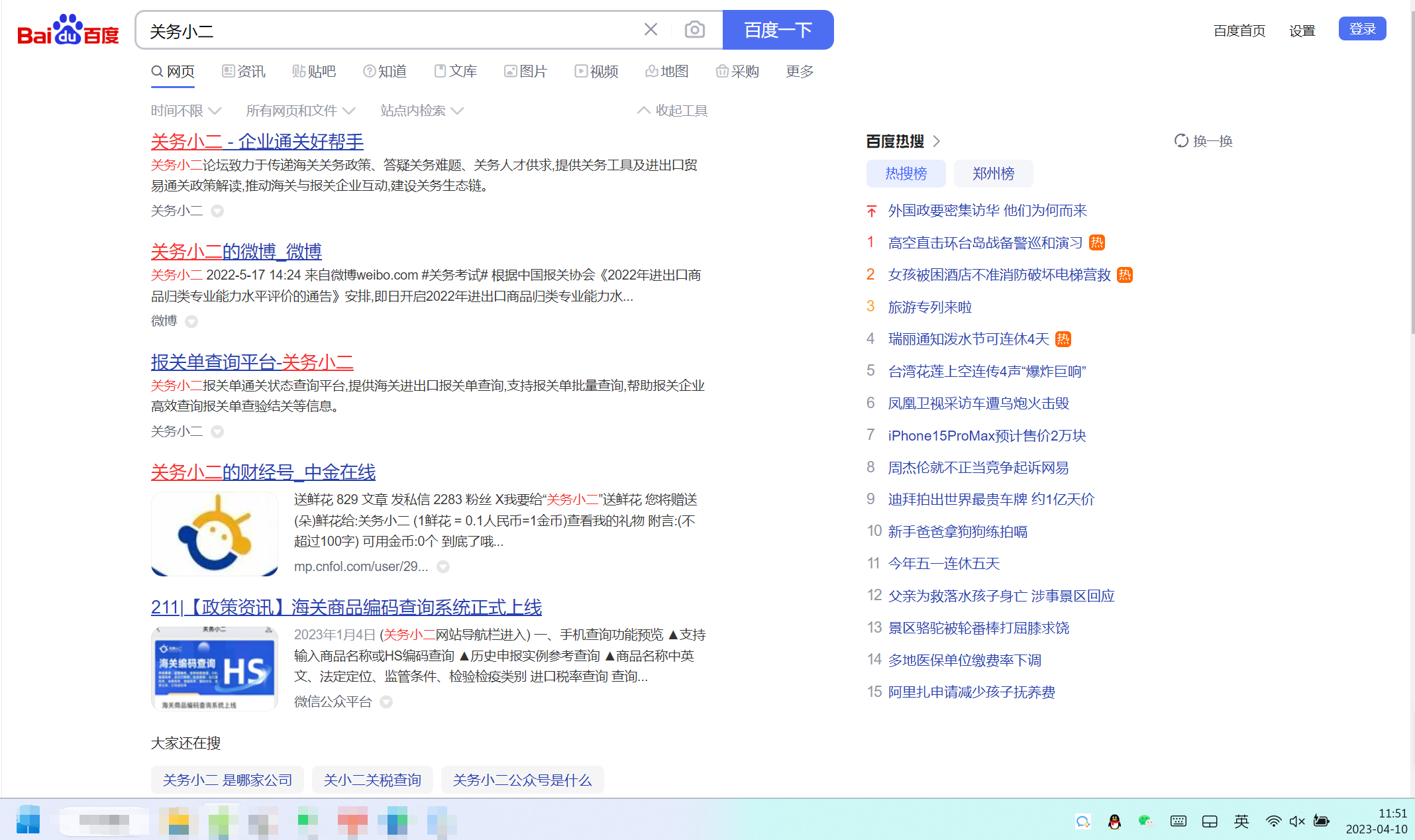Click suggestion 关小二关税查询
This screenshot has width=1415, height=840.
coord(372,780)
